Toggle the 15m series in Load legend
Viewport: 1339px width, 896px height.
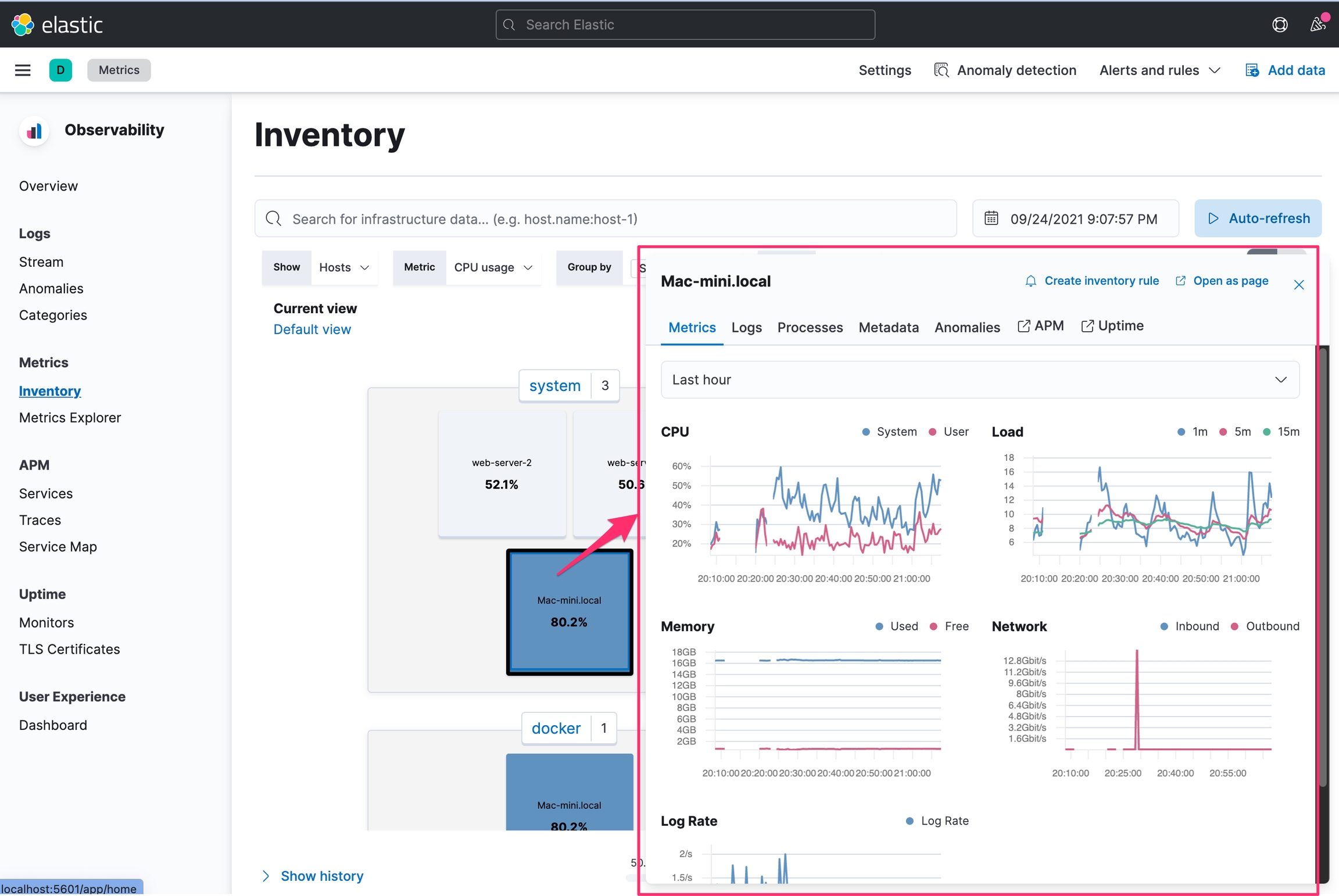click(1281, 432)
